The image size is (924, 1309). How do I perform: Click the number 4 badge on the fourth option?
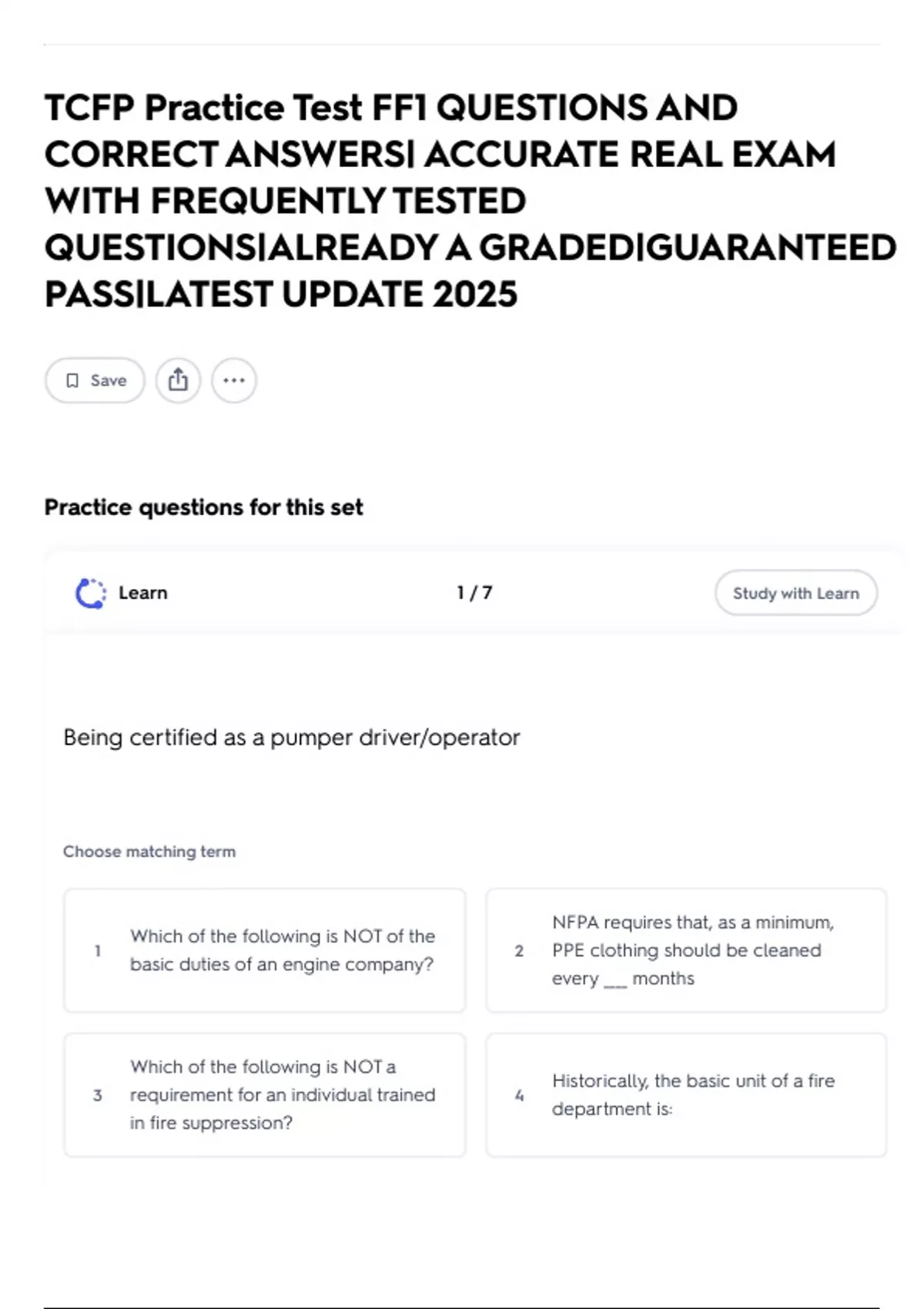click(519, 1095)
